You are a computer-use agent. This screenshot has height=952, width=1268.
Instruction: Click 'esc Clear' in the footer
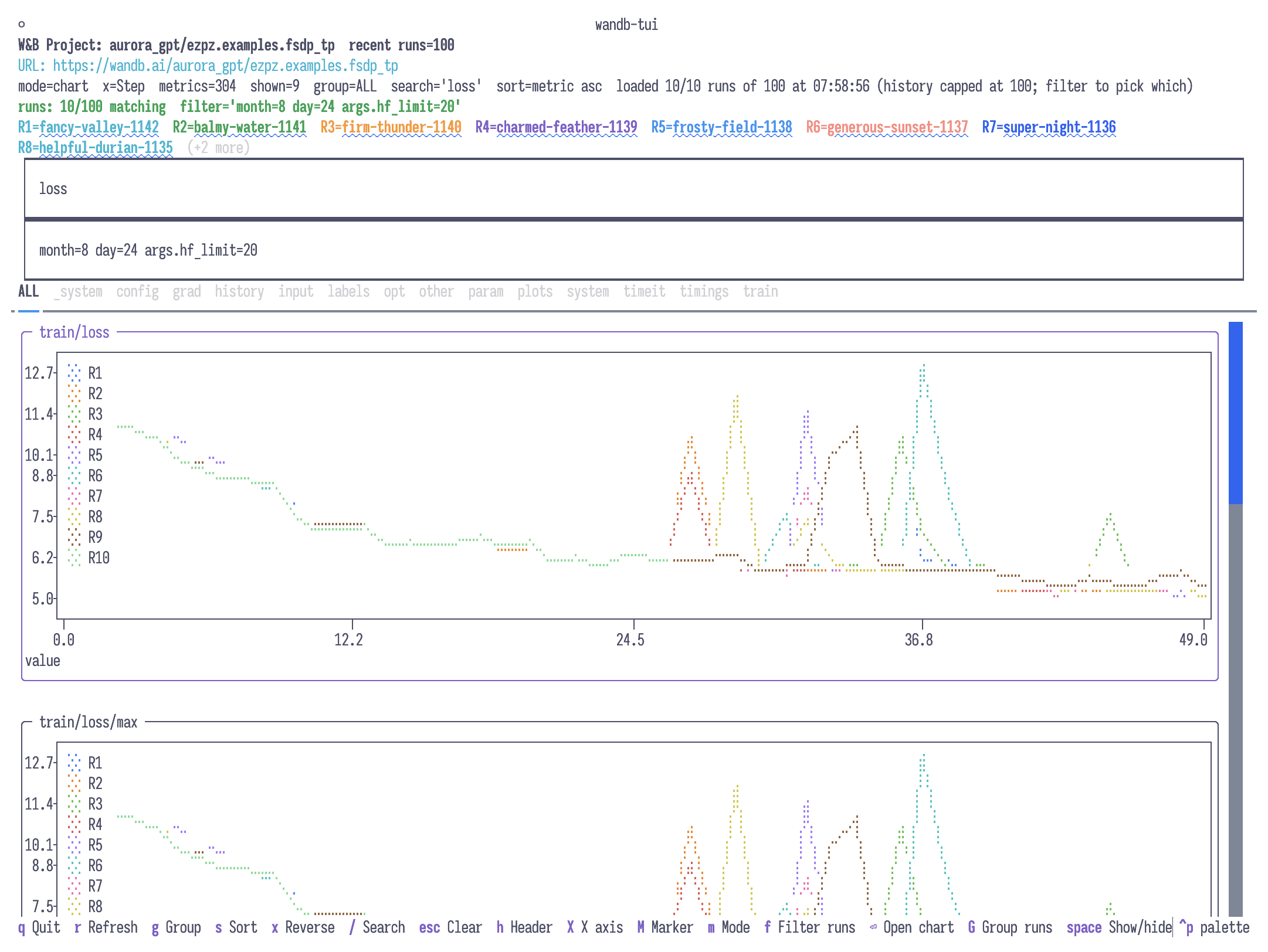pyautogui.click(x=450, y=927)
